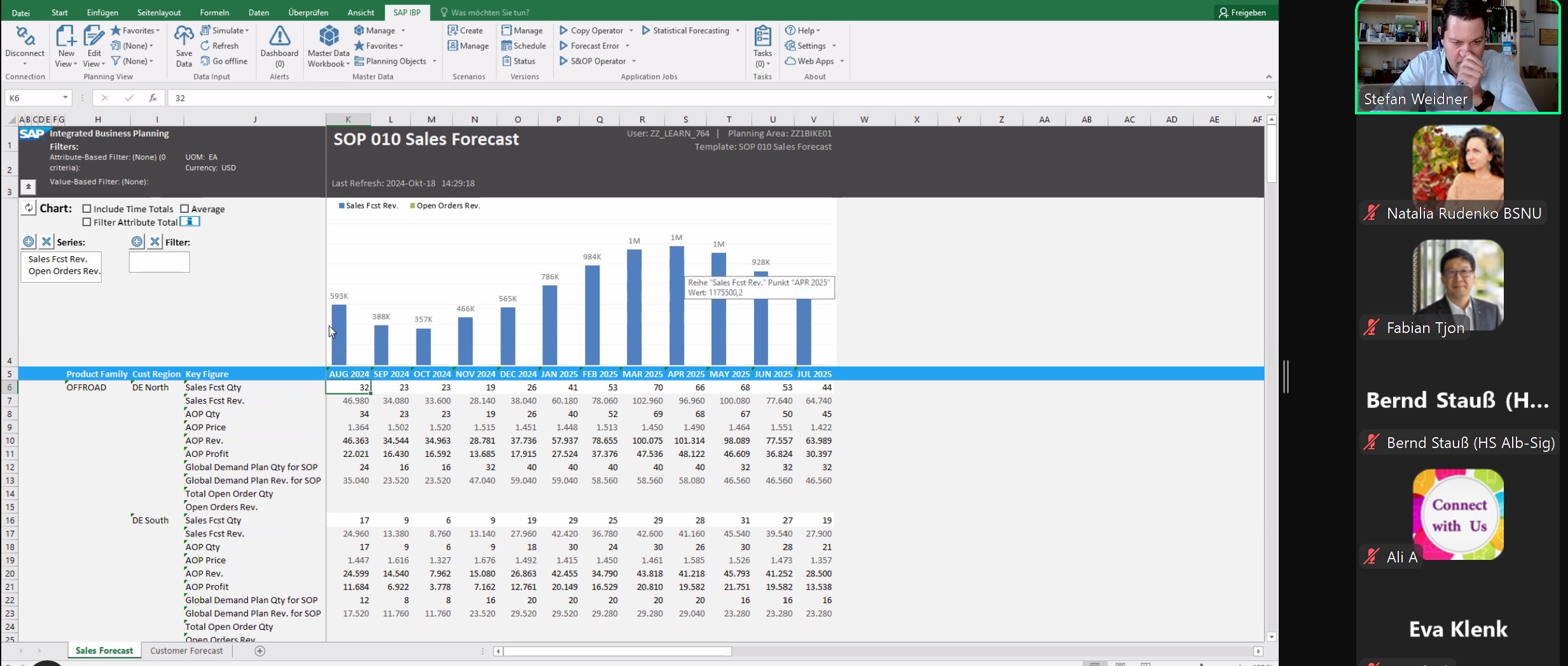This screenshot has width=1568, height=666.
Task: Open the Web Apps menu button
Action: tap(815, 61)
